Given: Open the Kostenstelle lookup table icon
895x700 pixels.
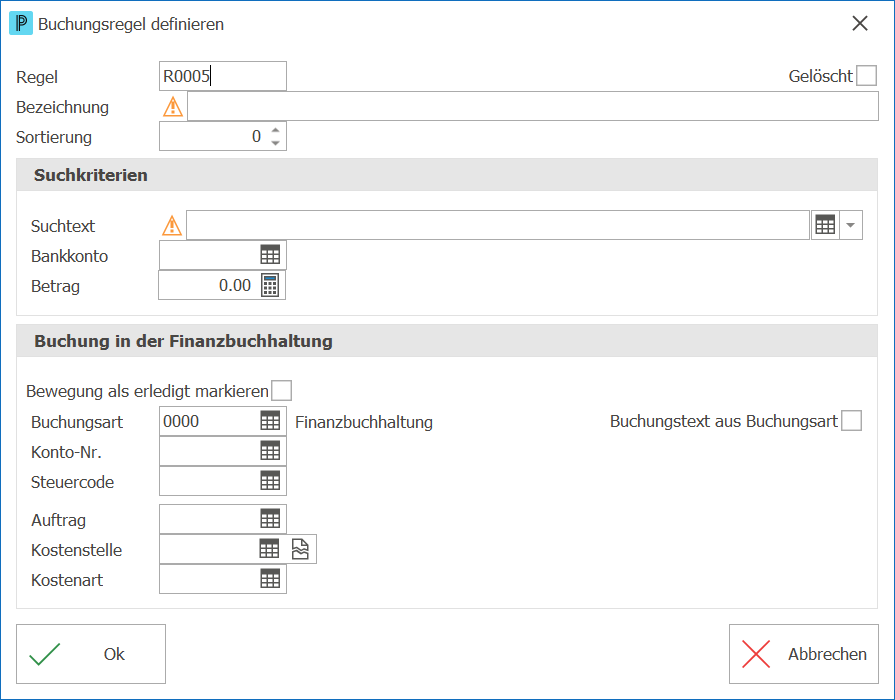Looking at the screenshot, I should pos(269,549).
